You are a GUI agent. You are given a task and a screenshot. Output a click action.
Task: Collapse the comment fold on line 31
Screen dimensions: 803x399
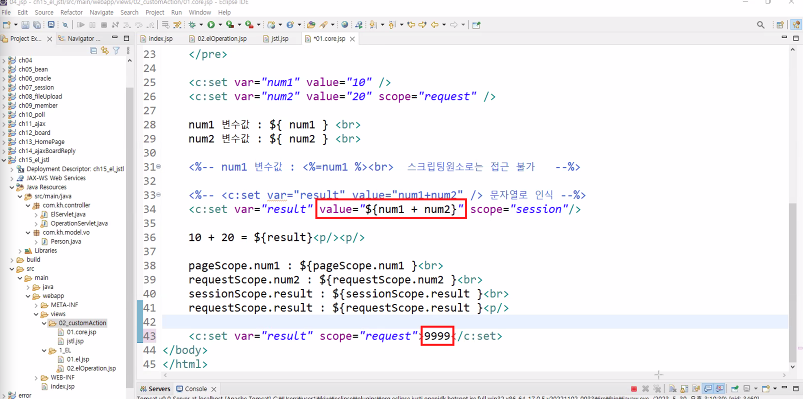click(158, 167)
